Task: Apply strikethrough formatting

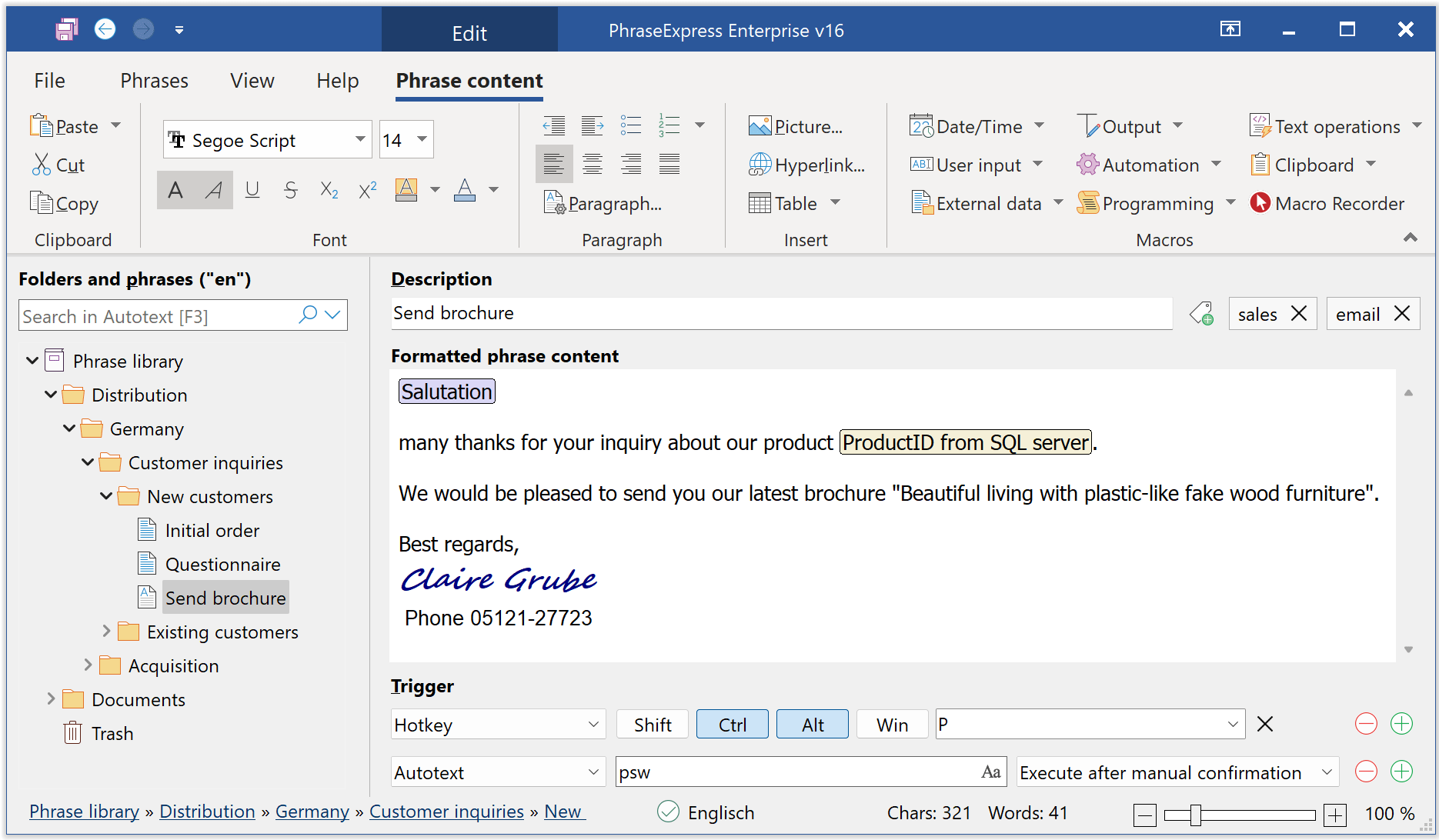Action: [x=290, y=190]
